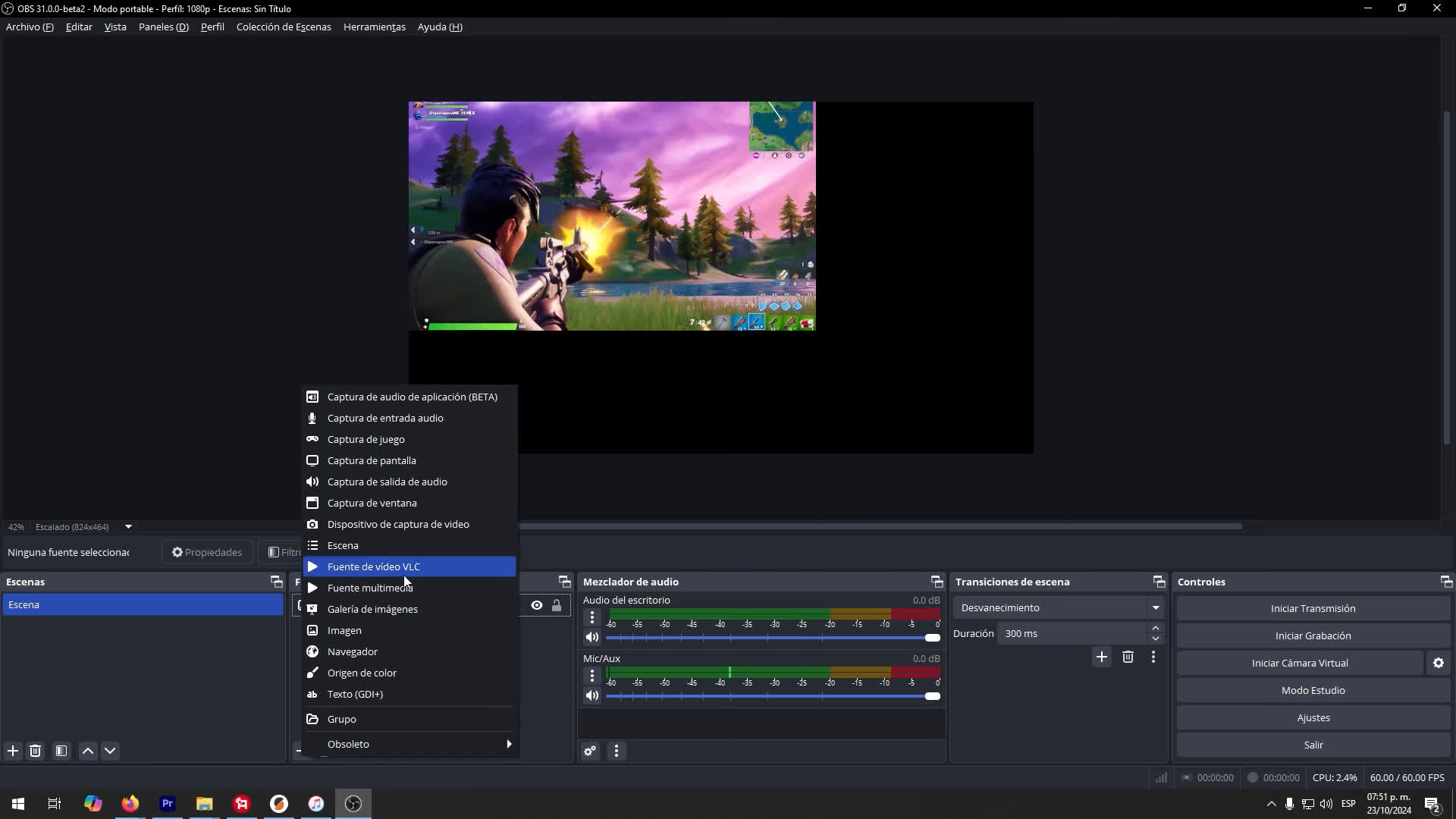
Task: Add Captura de entrada audio source
Action: [x=409, y=418]
